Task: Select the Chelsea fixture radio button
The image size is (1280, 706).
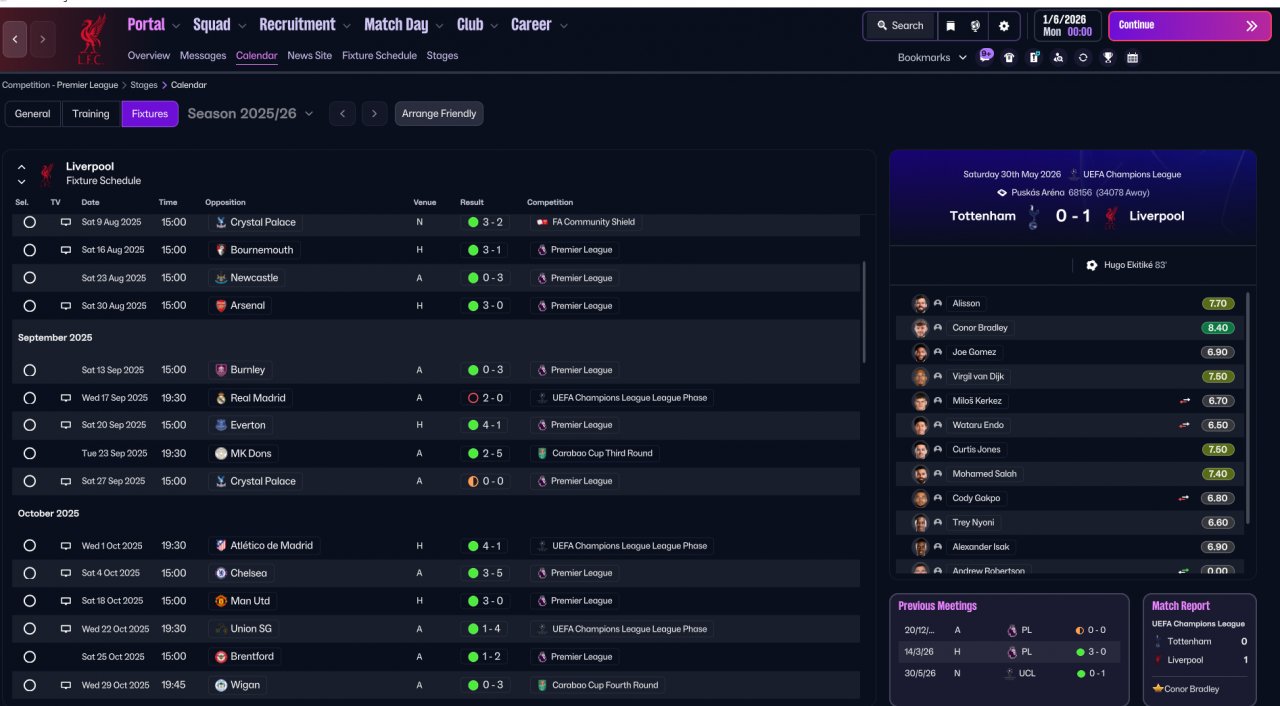Action: point(30,573)
